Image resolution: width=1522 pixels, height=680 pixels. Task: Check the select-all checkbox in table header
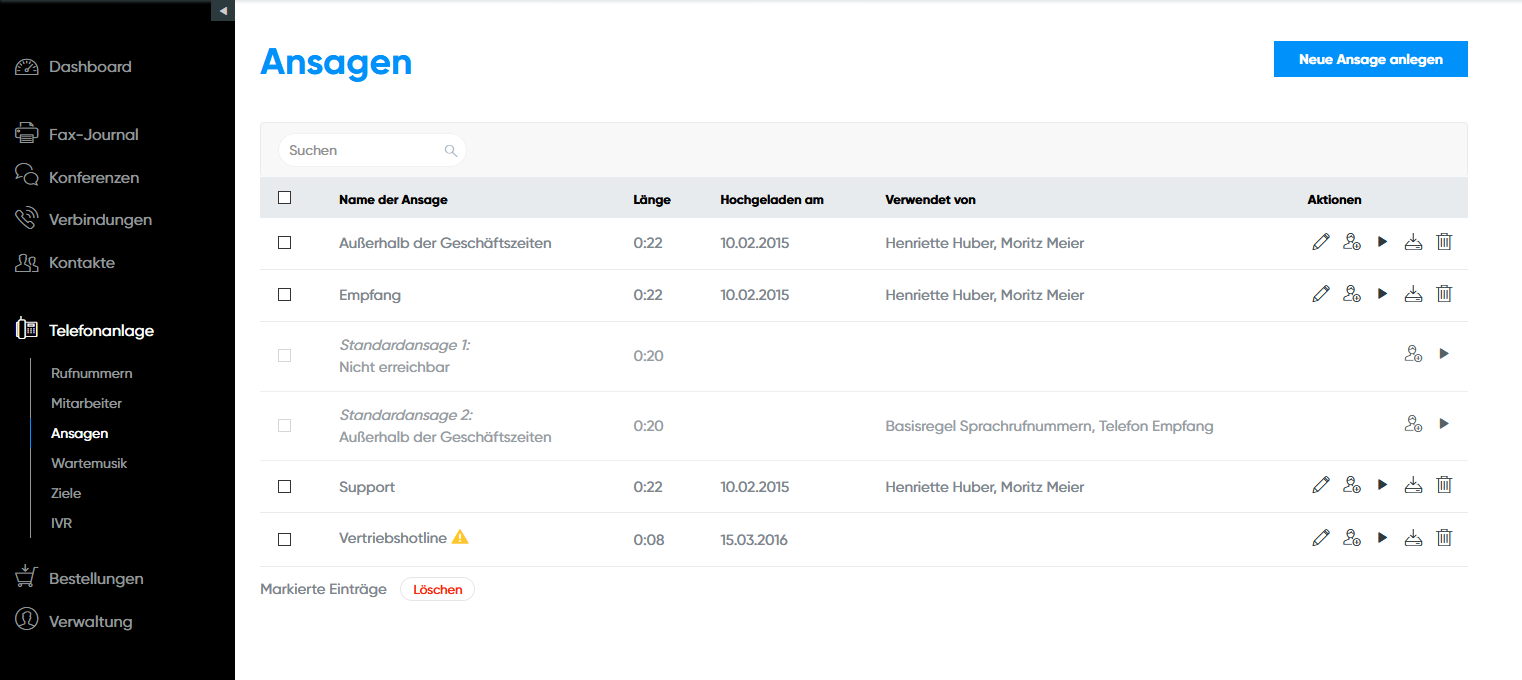point(285,198)
